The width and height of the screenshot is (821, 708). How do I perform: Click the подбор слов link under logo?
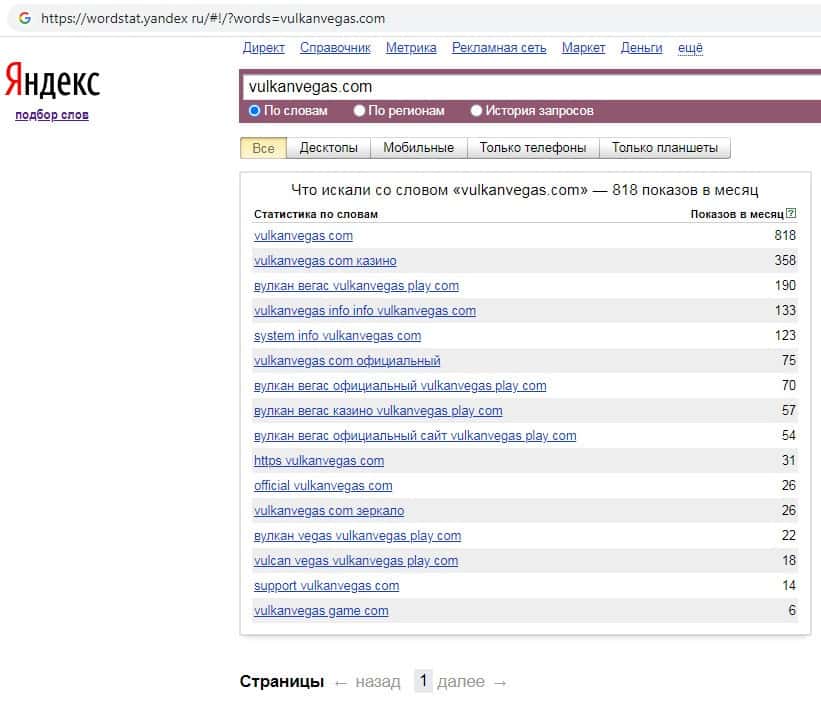click(x=52, y=115)
